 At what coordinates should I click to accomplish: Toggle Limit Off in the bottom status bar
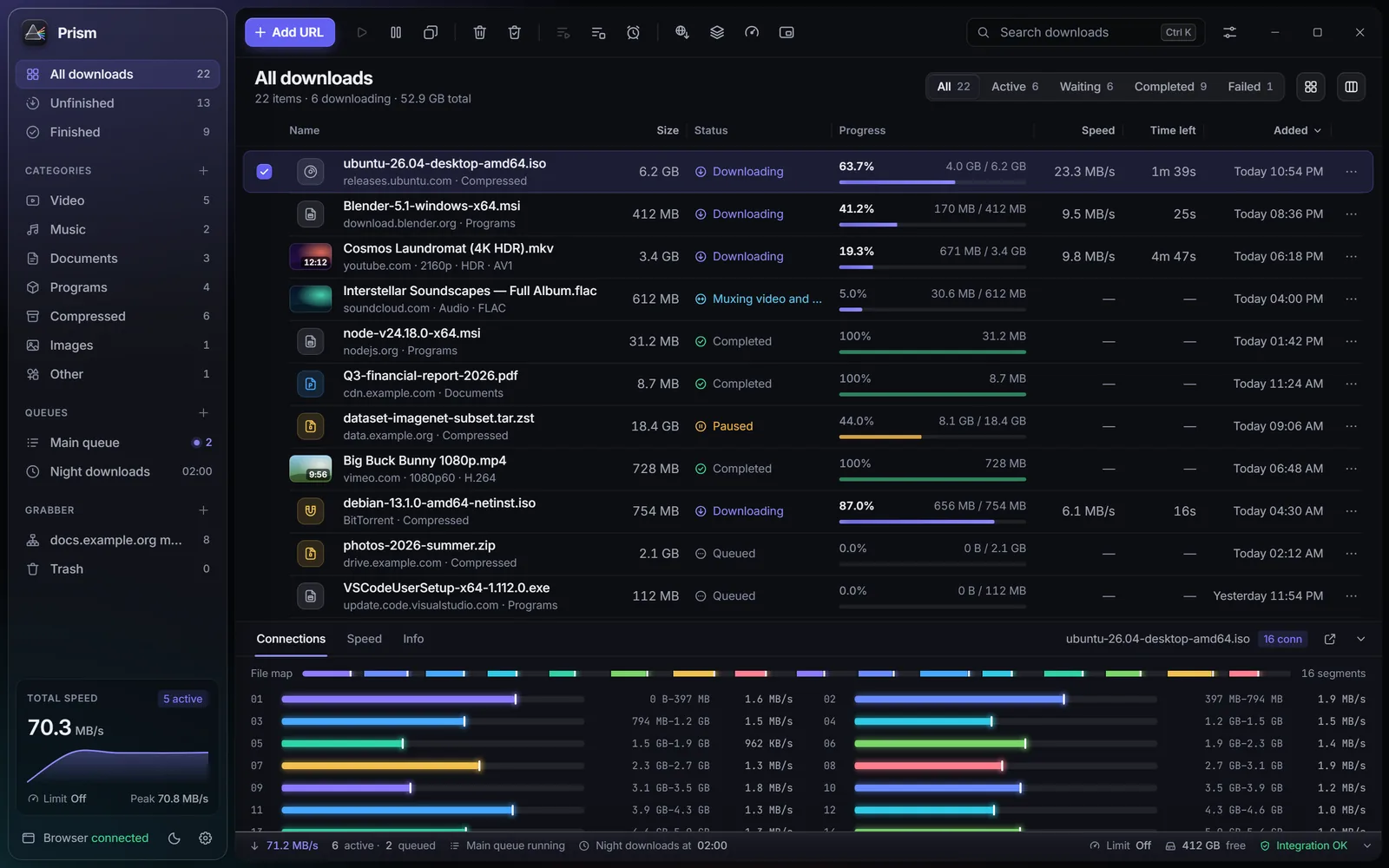(x=1121, y=845)
